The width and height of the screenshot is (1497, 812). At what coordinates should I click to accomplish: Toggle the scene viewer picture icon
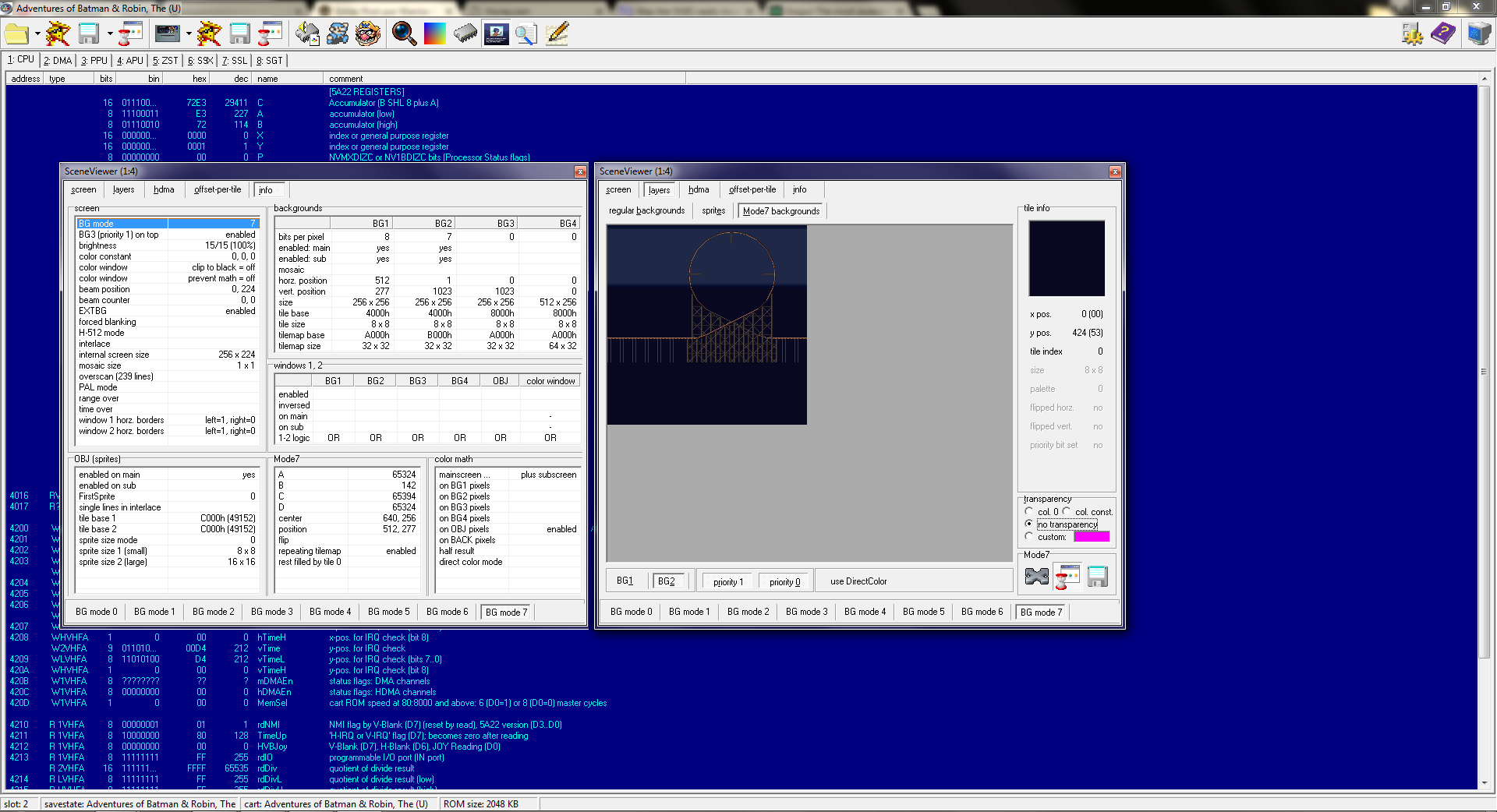click(496, 34)
